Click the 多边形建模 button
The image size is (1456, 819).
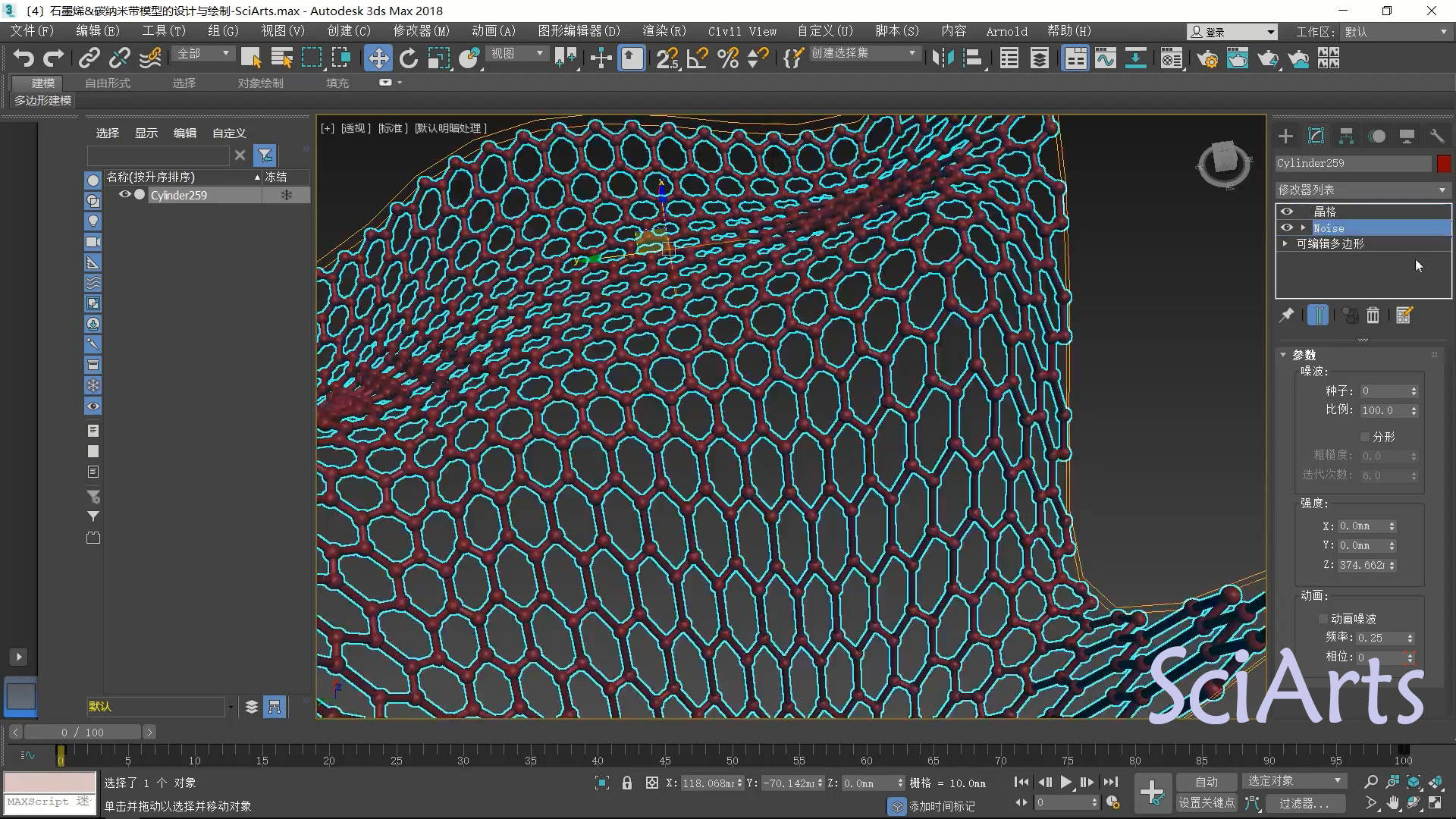[43, 100]
